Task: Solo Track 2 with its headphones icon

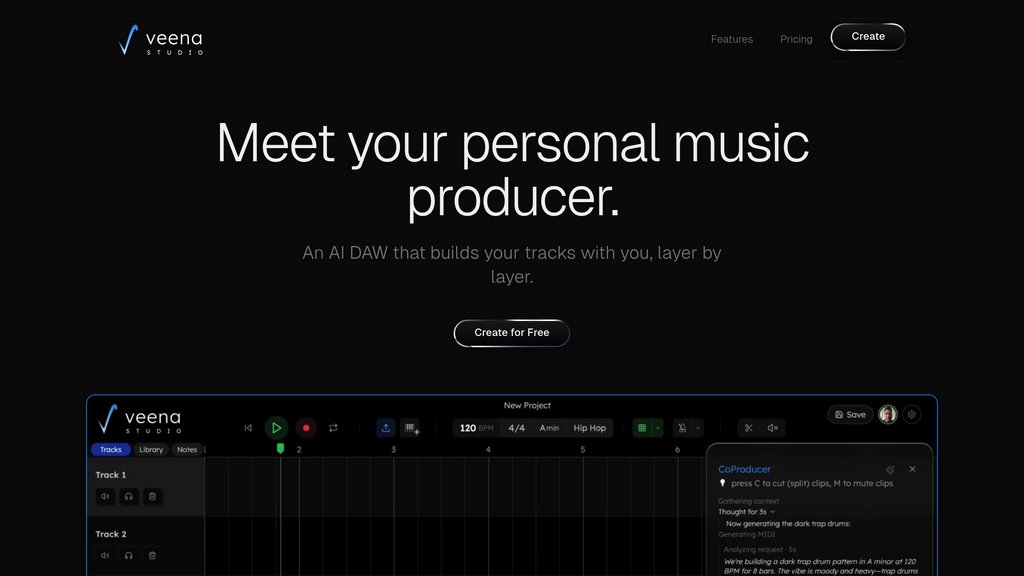Action: (129, 556)
